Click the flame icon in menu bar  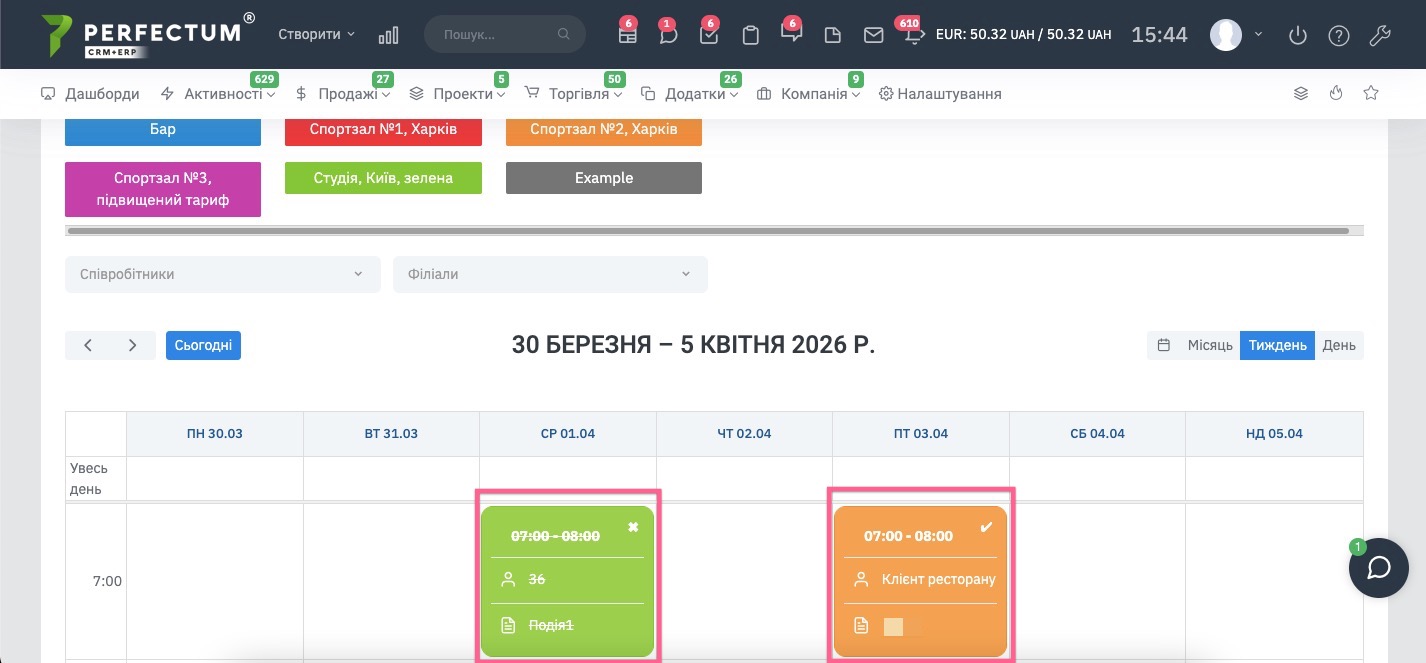(1336, 93)
